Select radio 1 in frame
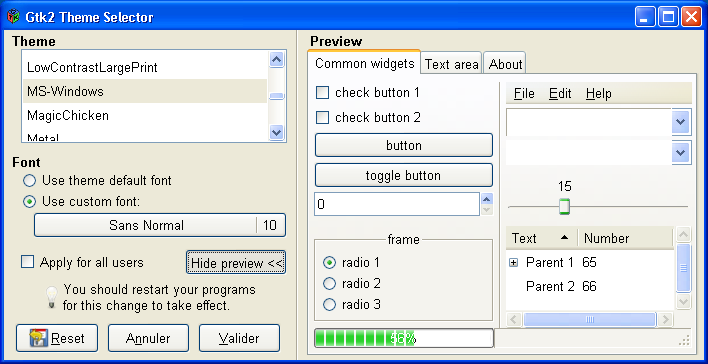This screenshot has height=364, width=708. (x=330, y=262)
